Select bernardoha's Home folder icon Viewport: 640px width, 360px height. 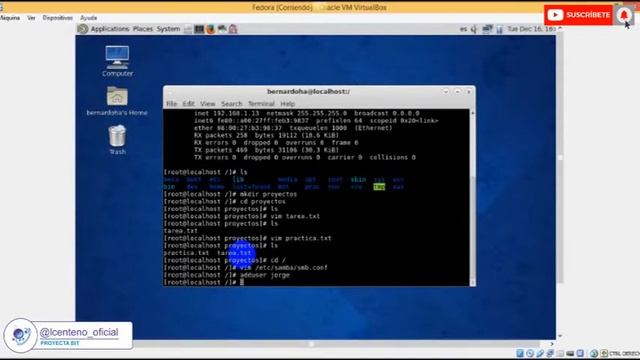pyautogui.click(x=117, y=101)
